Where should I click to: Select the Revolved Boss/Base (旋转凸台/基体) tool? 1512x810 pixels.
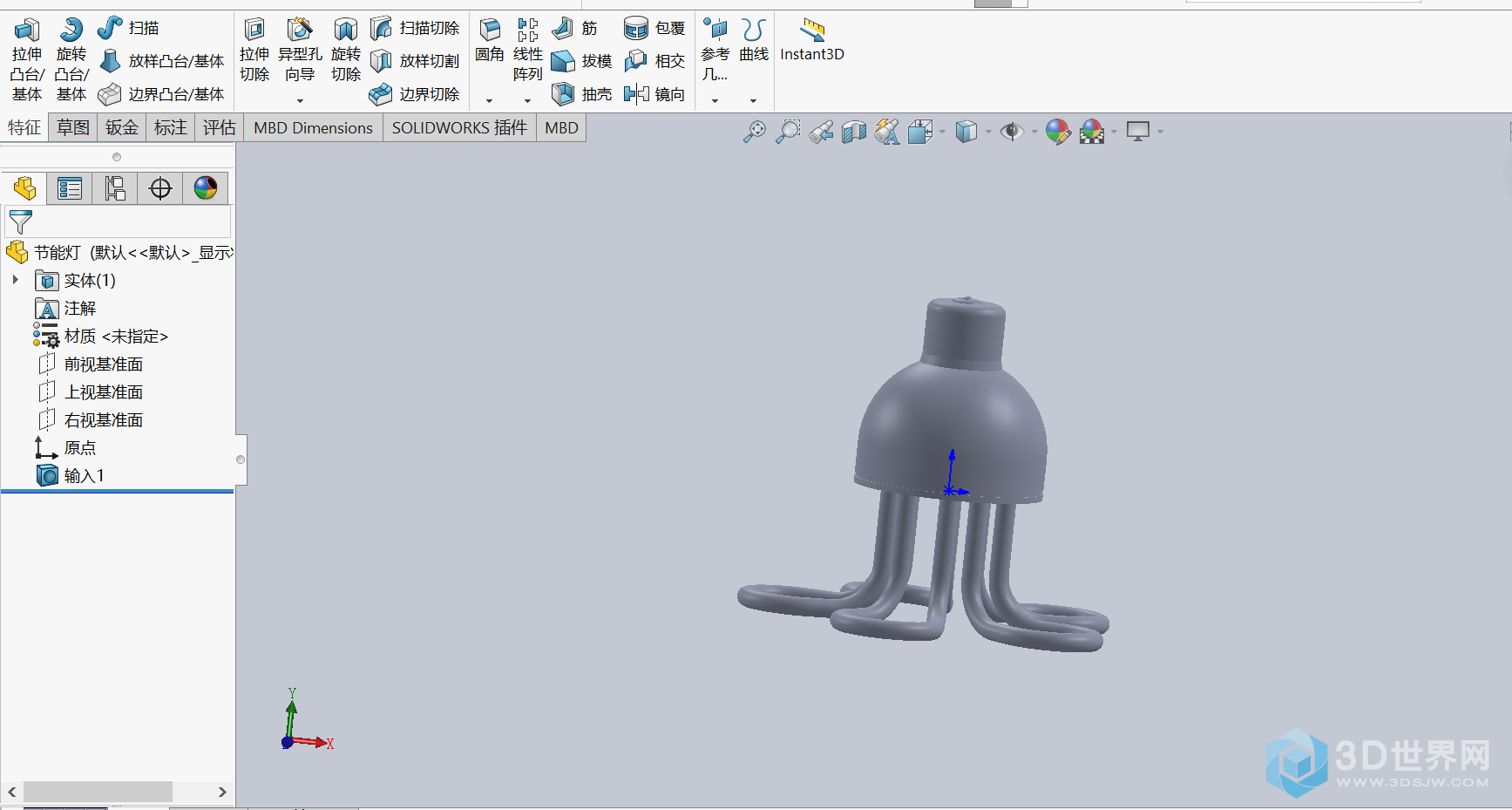pyautogui.click(x=71, y=59)
